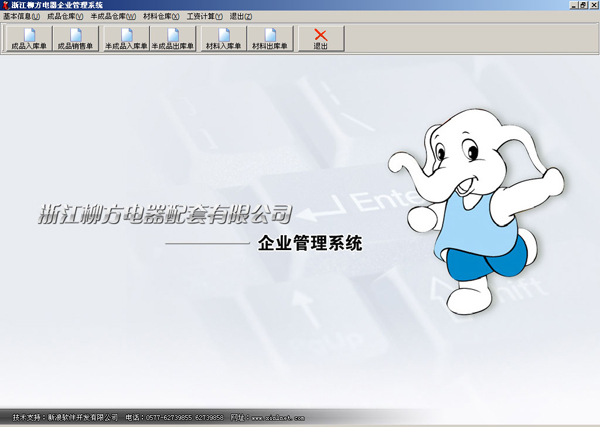Restore down the application window
The height and width of the screenshot is (427, 600).
click(x=582, y=5)
